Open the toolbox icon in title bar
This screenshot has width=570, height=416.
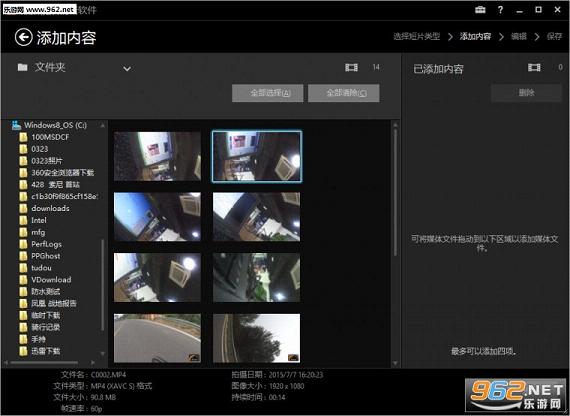[x=480, y=10]
